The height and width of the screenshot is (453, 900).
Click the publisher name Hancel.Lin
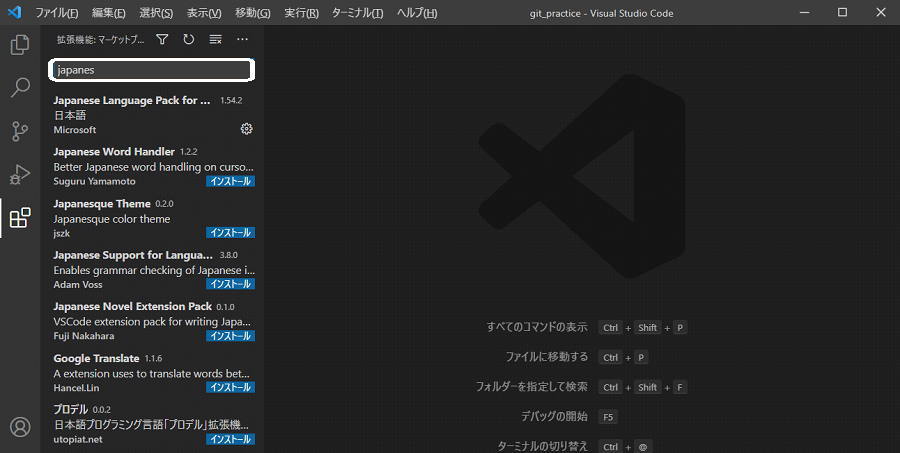(76, 388)
